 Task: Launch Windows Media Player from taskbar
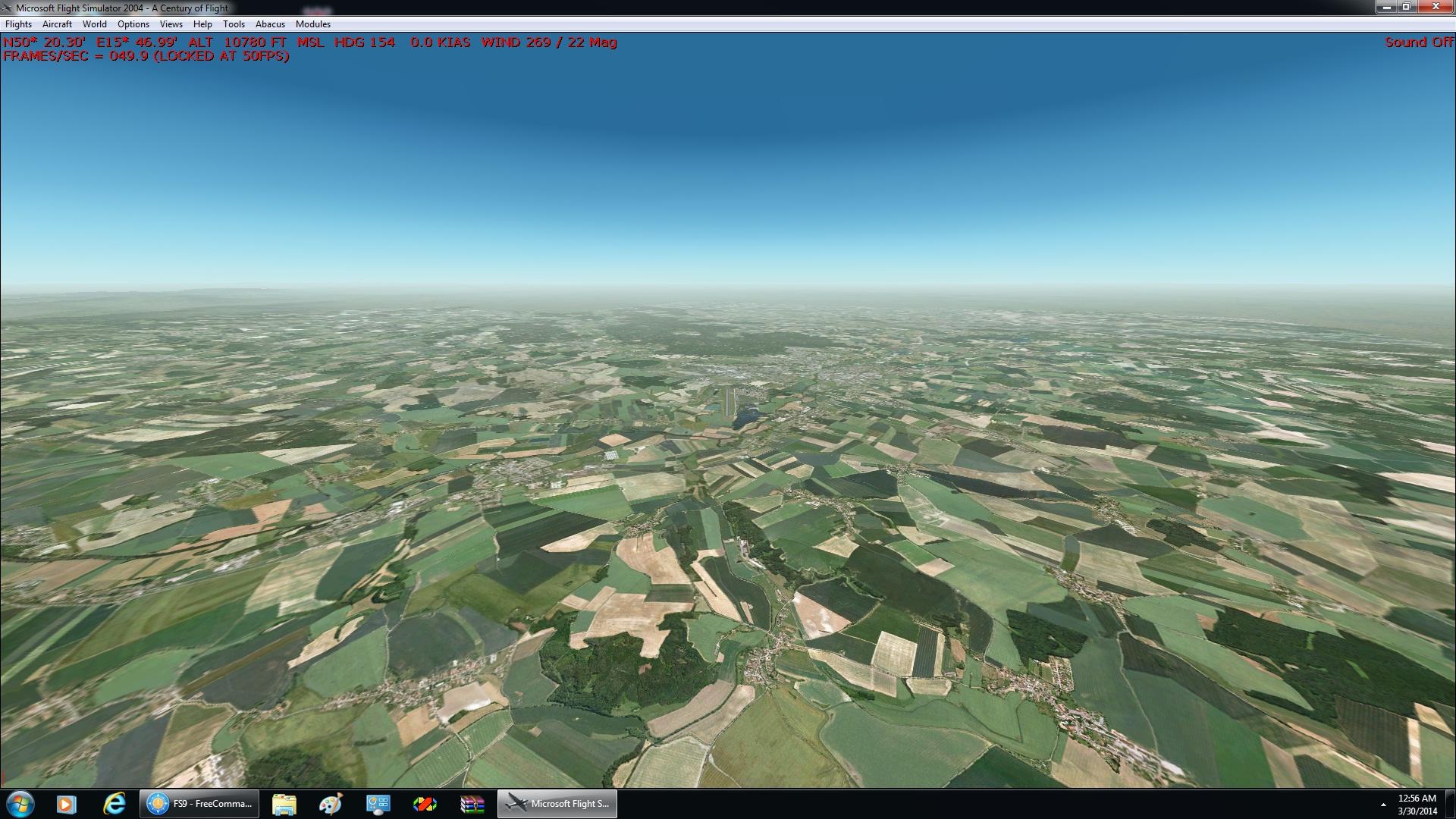[66, 804]
